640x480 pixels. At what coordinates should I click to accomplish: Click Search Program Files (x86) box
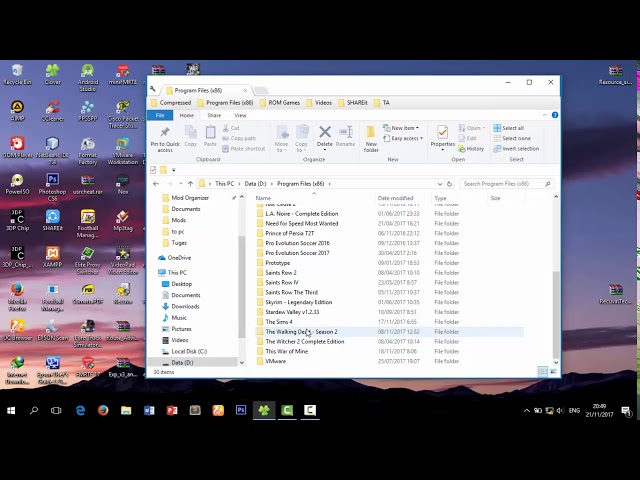[507, 184]
